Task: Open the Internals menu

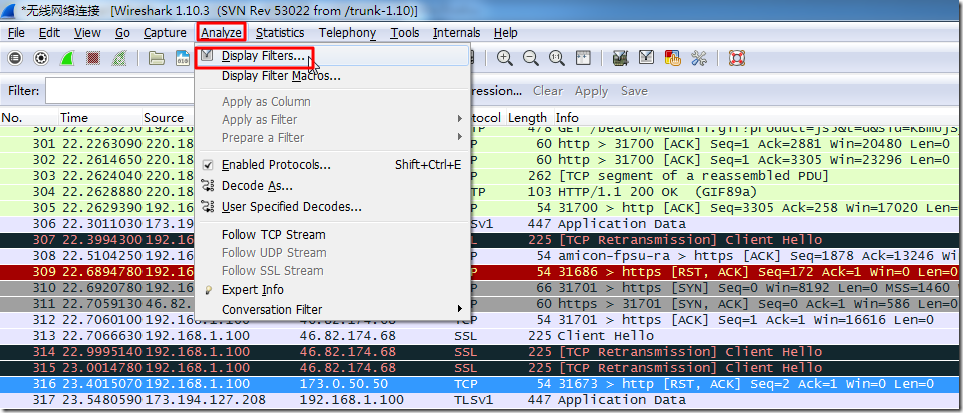Action: tap(456, 33)
